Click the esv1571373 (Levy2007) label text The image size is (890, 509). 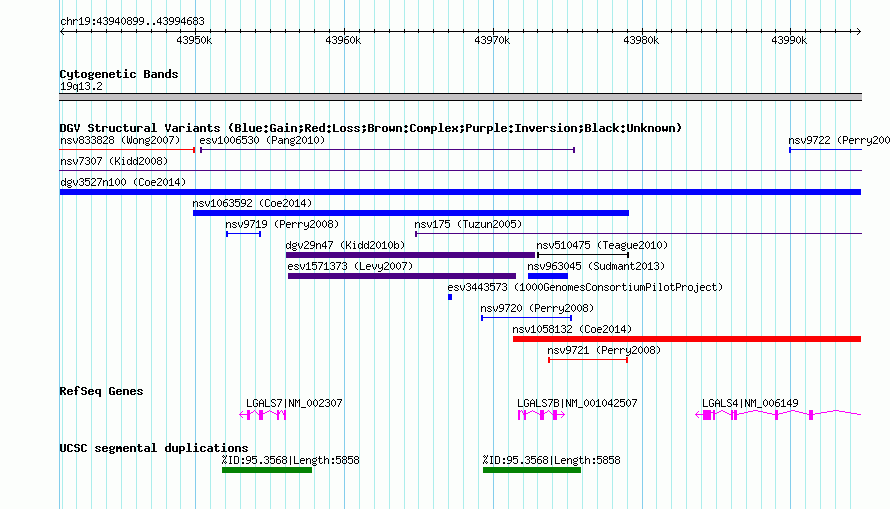point(350,266)
